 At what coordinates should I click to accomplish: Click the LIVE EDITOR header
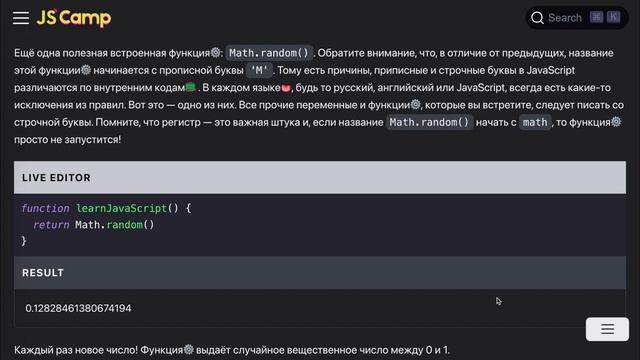pyautogui.click(x=320, y=178)
